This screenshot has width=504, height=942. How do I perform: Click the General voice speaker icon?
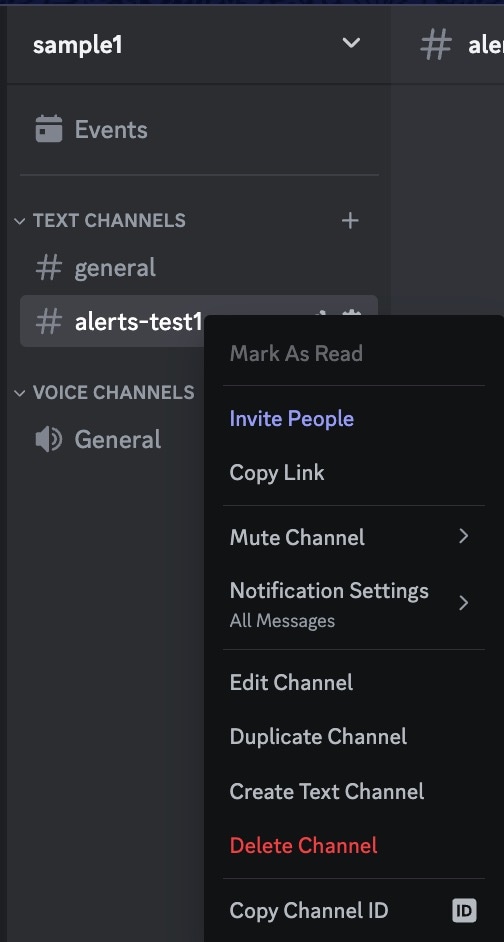tap(49, 440)
